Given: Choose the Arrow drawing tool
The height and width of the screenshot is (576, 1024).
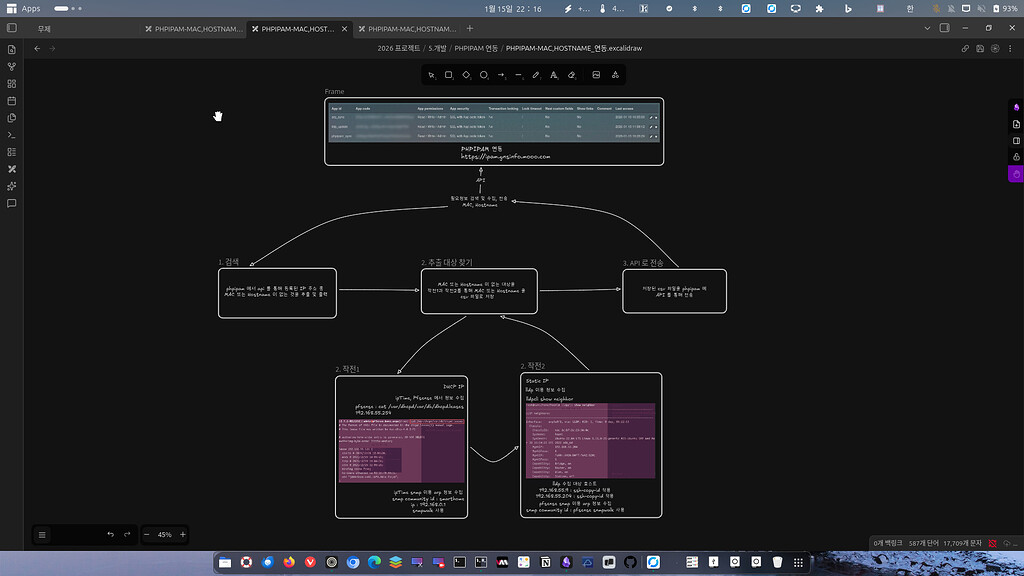Looking at the screenshot, I should coord(501,75).
